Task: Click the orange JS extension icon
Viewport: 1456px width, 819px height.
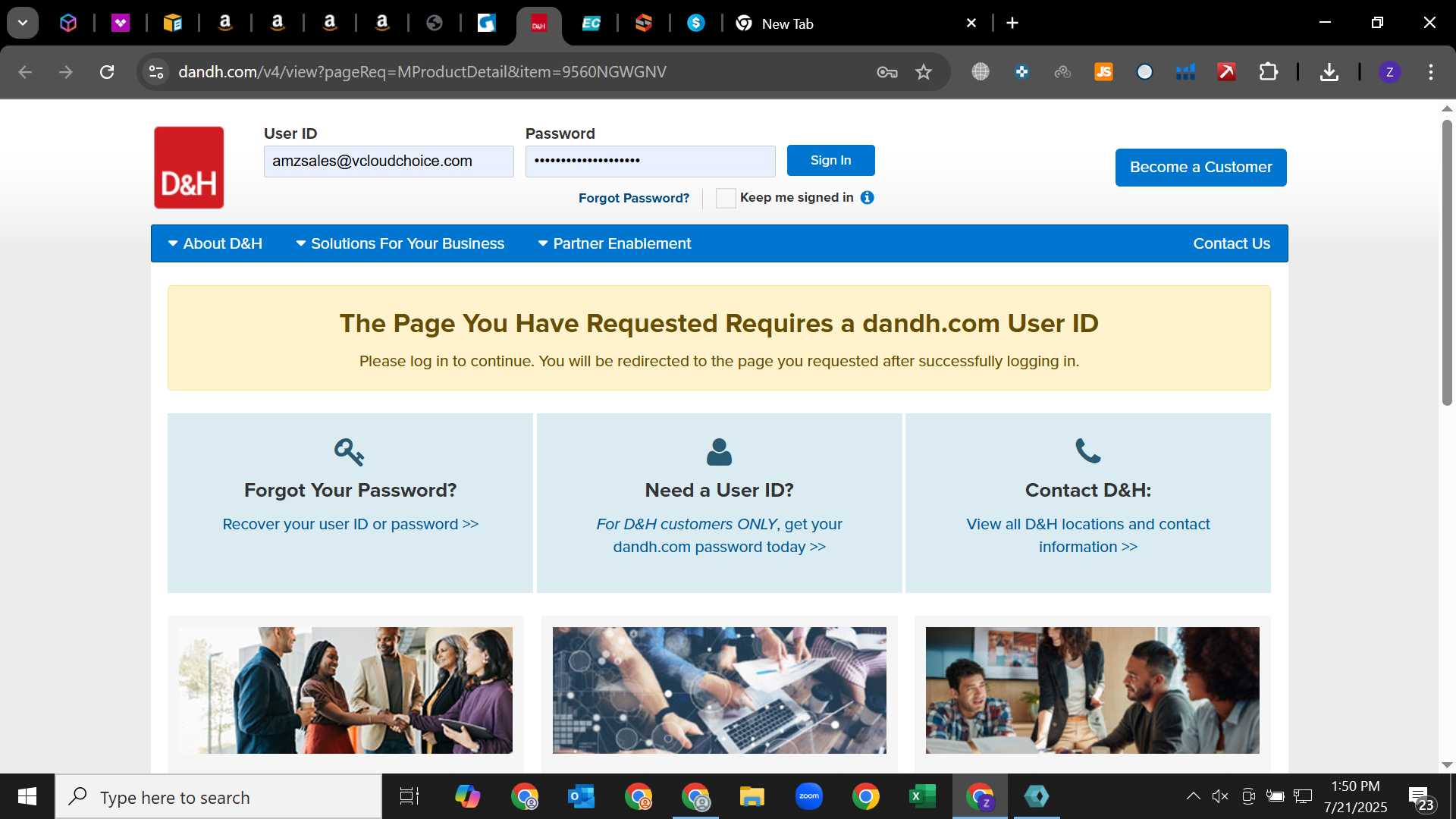Action: coord(1103,72)
